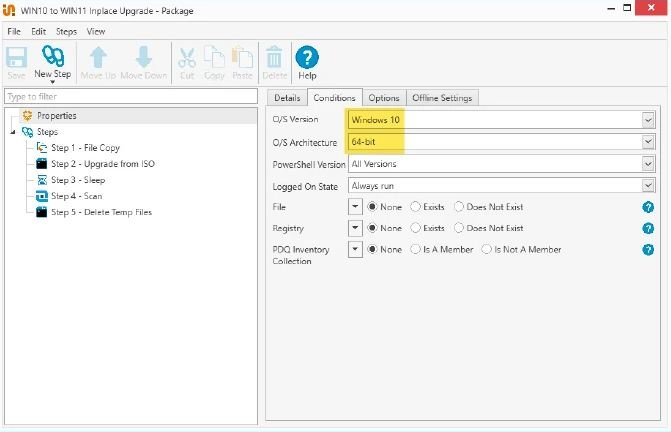Click the Delete Temp Files command icon
This screenshot has height=432, width=671.
pos(42,212)
